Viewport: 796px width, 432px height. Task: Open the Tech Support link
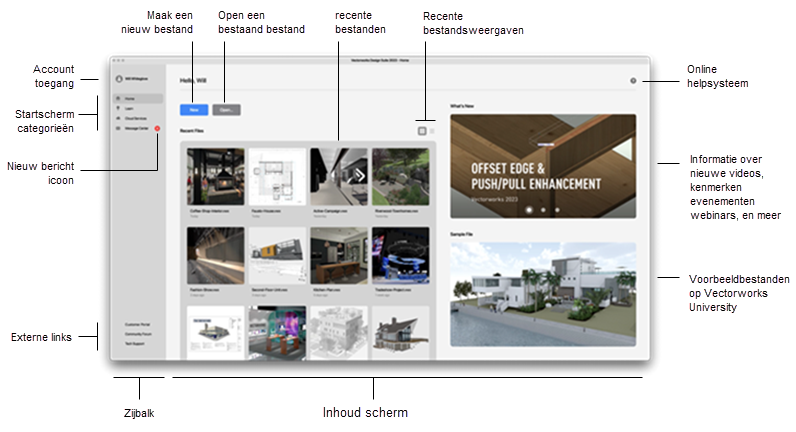coord(135,343)
